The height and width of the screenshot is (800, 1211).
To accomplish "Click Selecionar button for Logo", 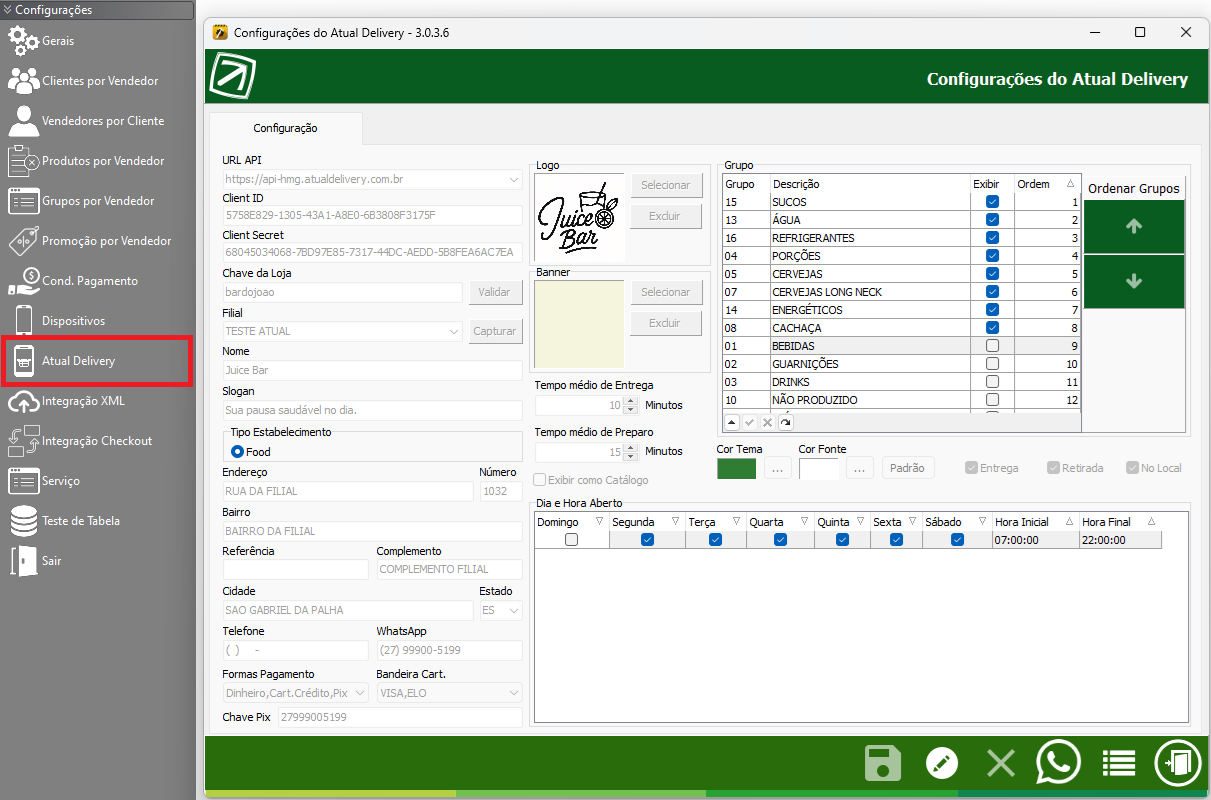I will [666, 185].
